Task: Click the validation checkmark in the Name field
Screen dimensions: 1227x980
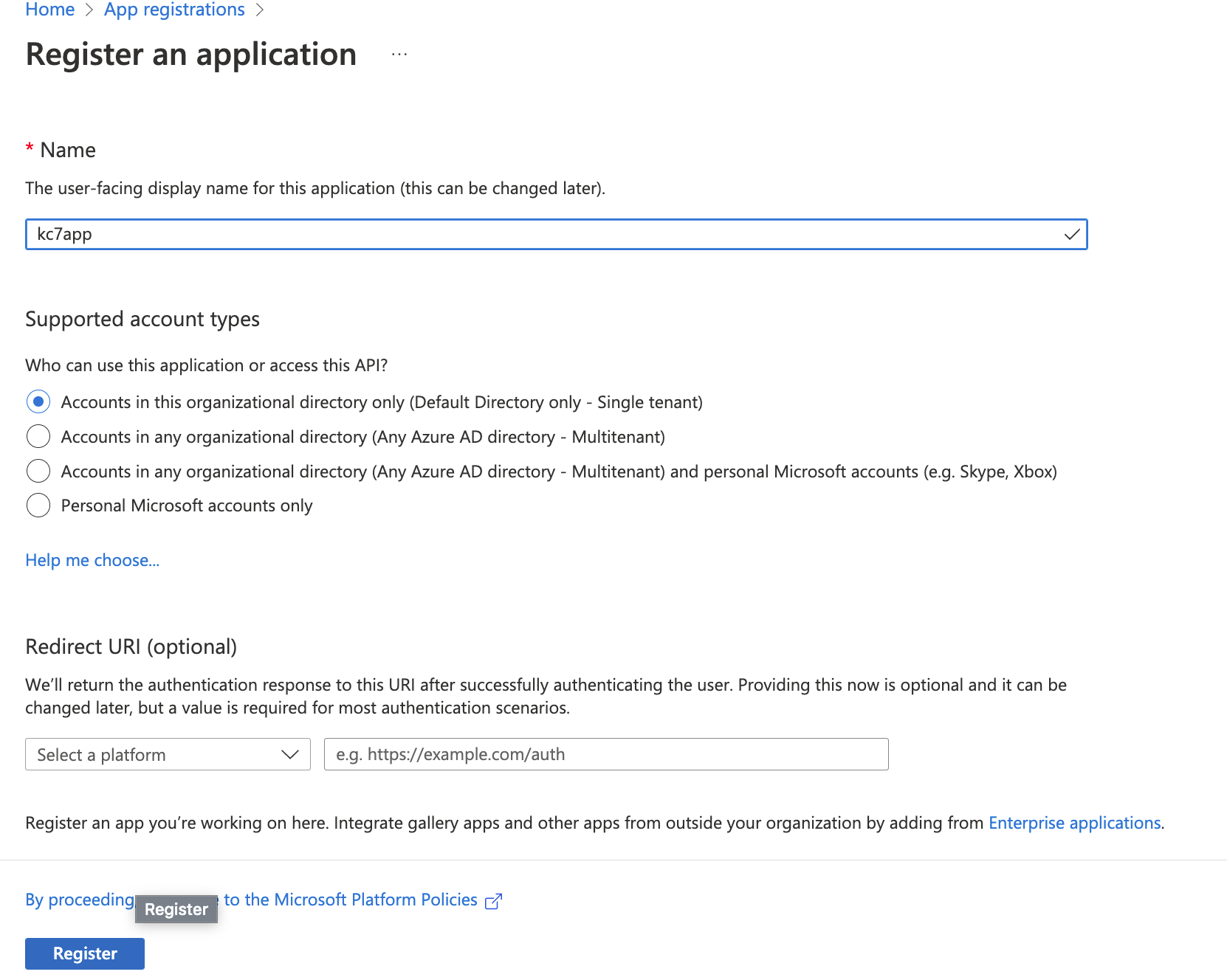Action: click(x=1072, y=235)
